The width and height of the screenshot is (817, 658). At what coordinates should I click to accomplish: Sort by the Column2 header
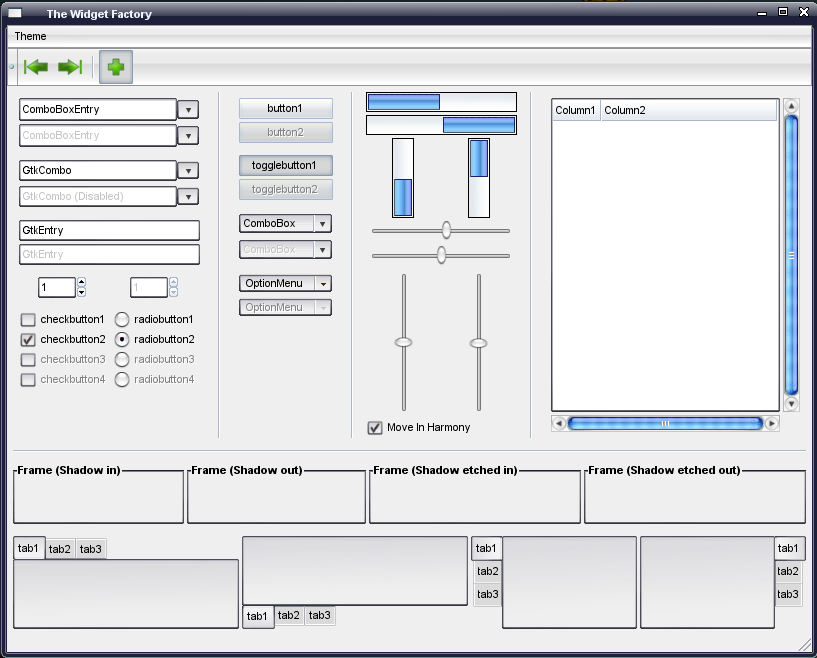point(689,110)
